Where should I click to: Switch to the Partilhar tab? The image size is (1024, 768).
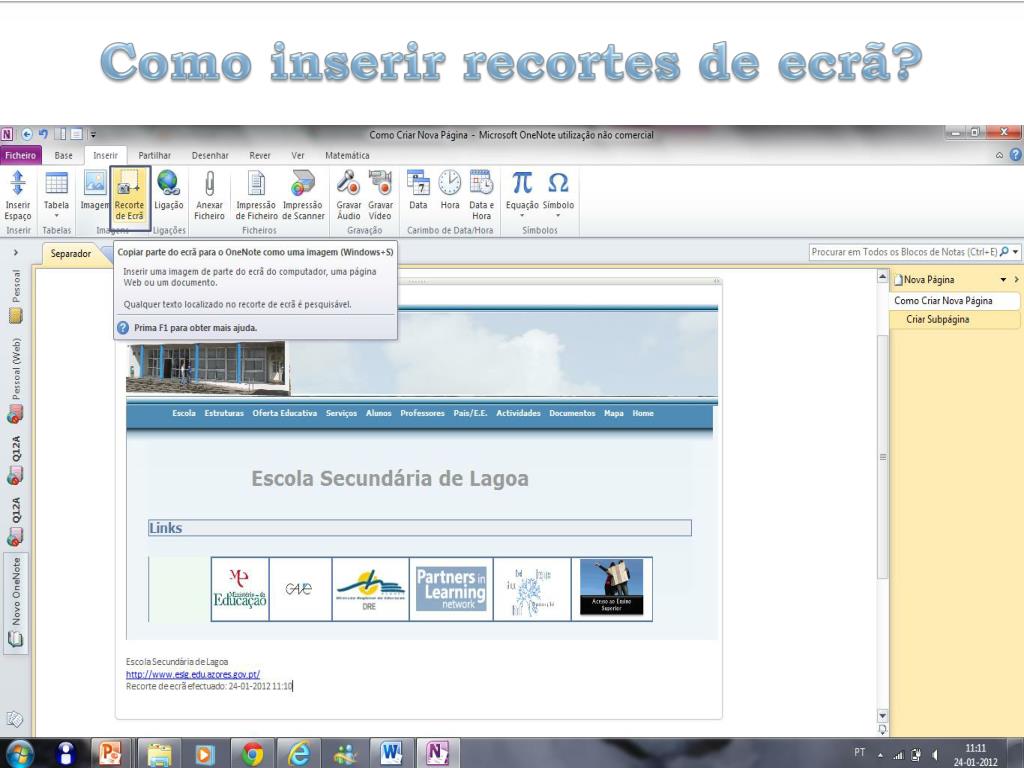[x=155, y=155]
